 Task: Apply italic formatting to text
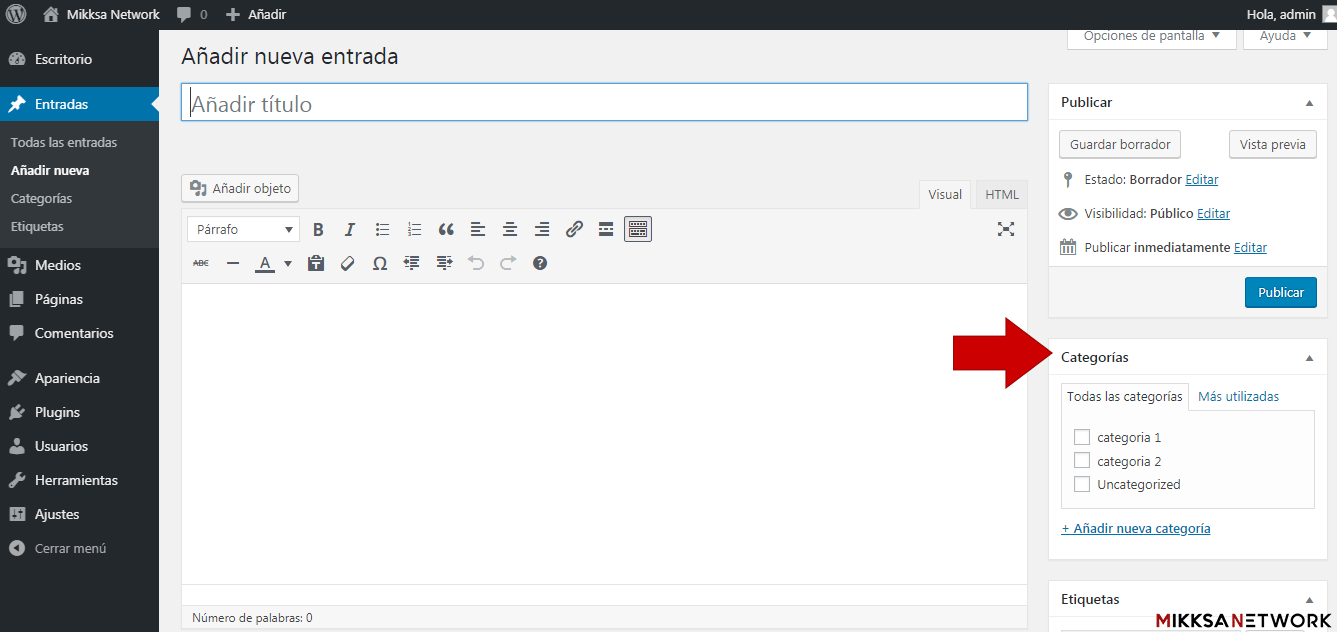point(350,230)
